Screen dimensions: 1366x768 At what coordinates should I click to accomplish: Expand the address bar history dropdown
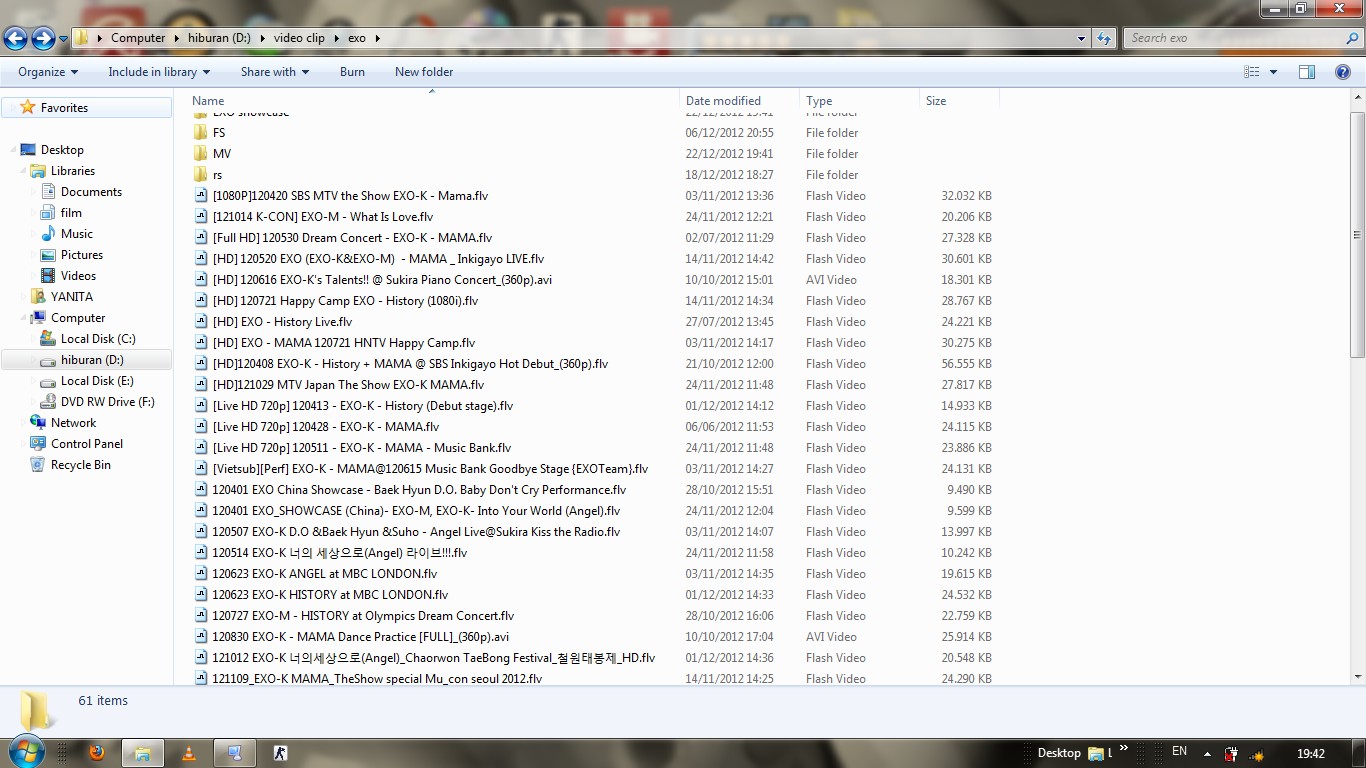tap(1082, 38)
